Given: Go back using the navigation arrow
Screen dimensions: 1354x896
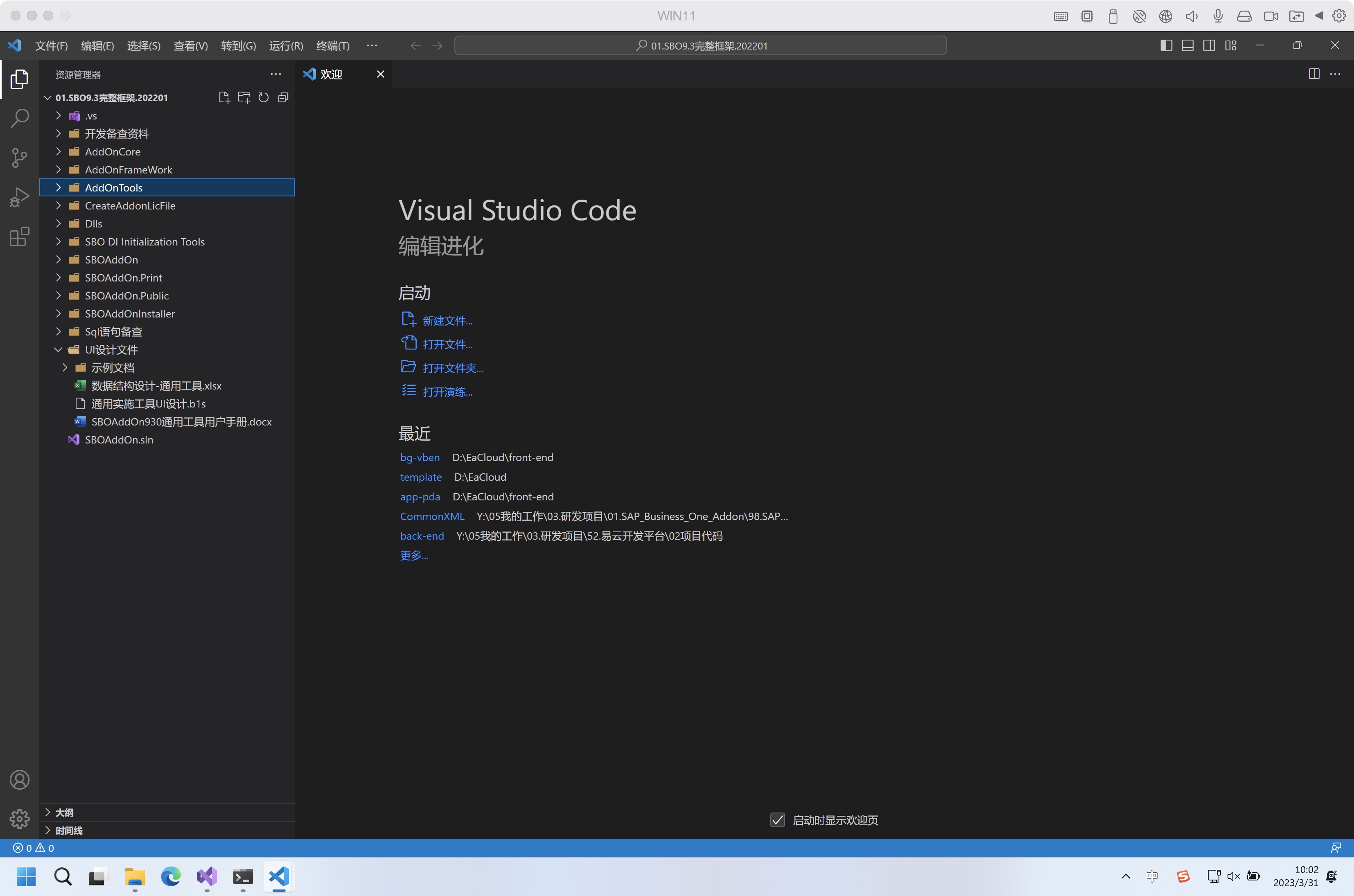Looking at the screenshot, I should [415, 46].
